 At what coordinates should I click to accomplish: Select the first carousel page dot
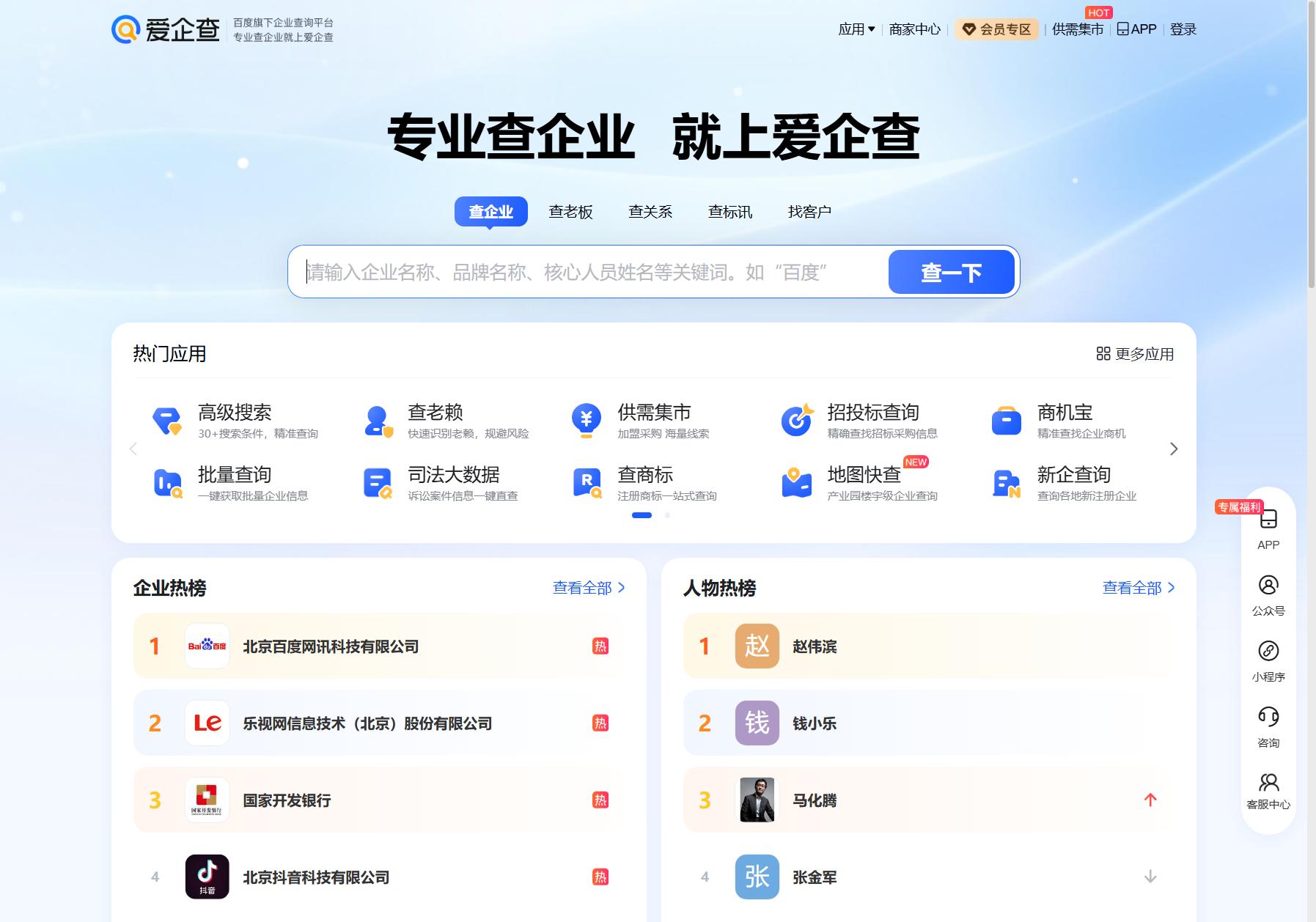click(x=642, y=515)
